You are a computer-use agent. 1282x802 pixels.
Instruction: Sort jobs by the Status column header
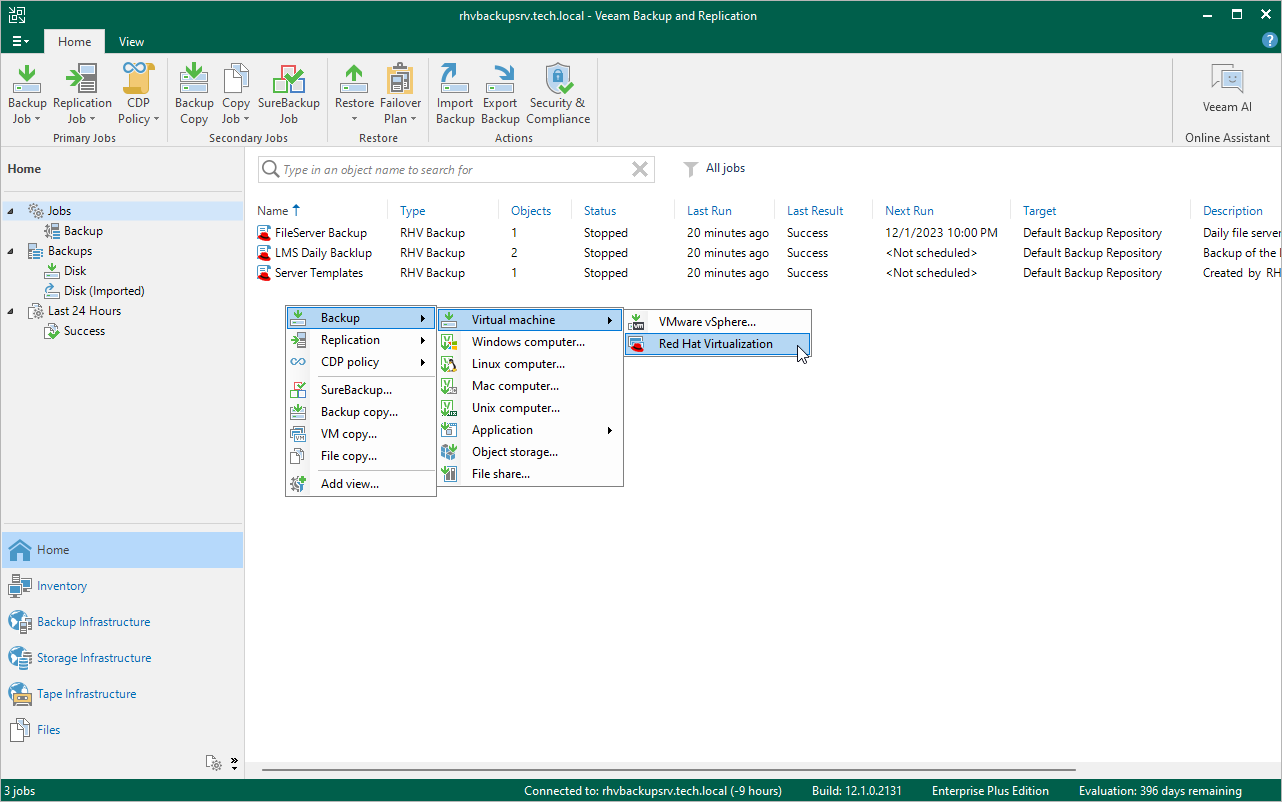(x=600, y=211)
